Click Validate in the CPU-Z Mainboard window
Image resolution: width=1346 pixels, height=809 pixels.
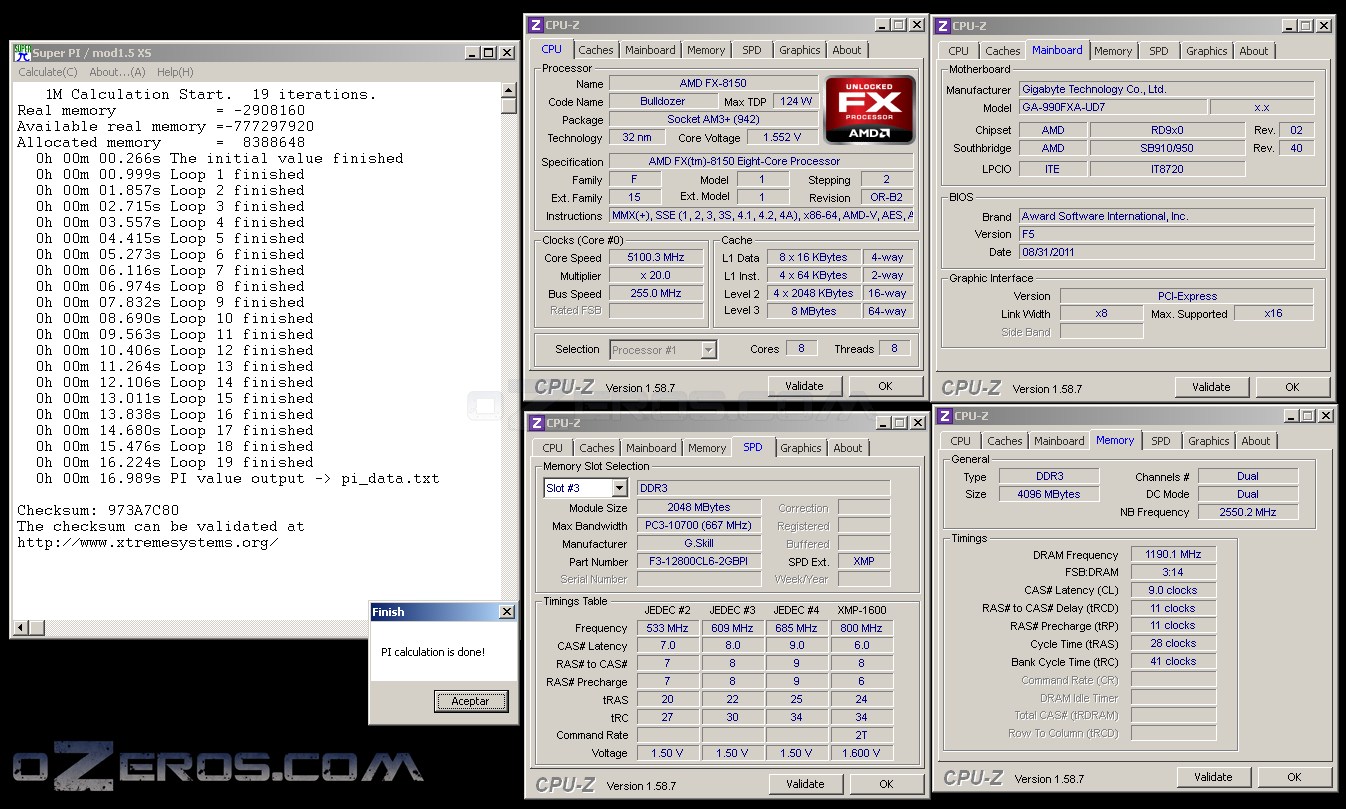[x=1211, y=387]
